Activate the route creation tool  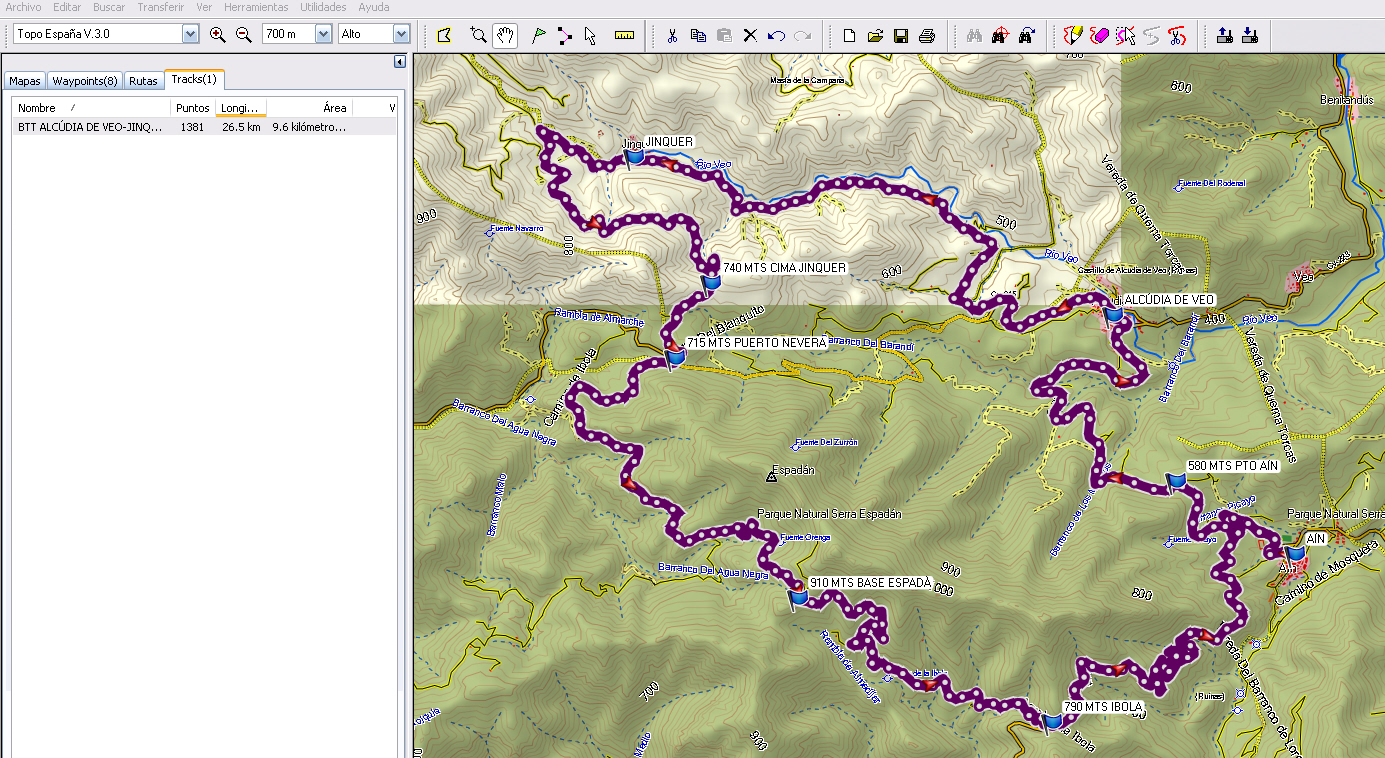click(x=565, y=35)
